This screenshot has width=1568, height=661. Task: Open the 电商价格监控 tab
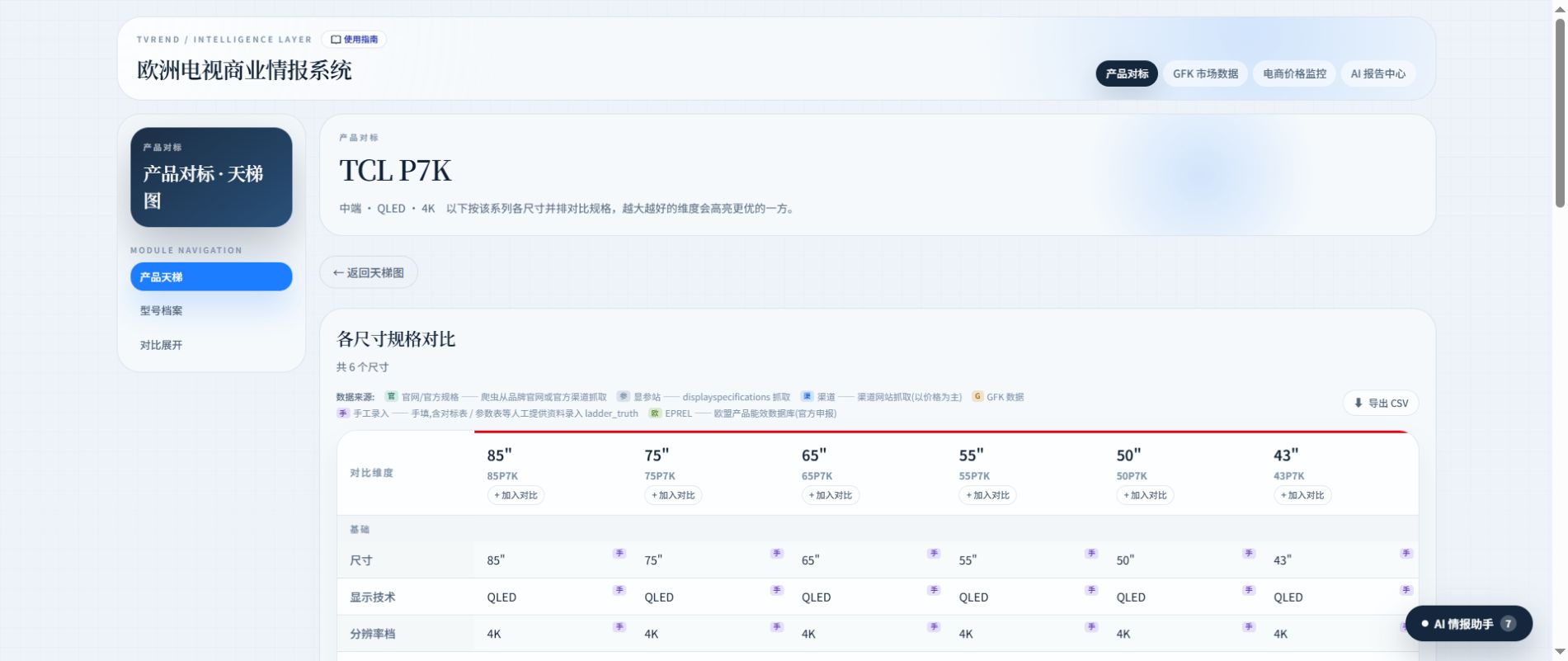[1294, 73]
